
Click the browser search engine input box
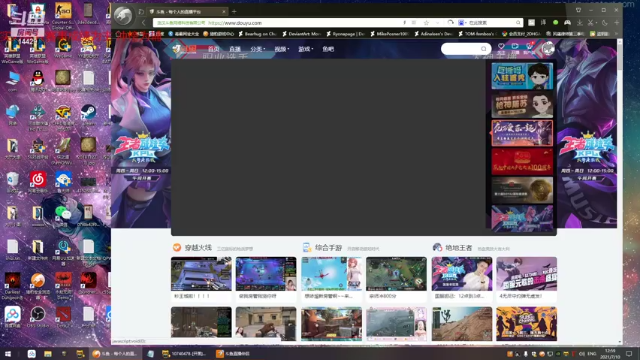pos(491,23)
